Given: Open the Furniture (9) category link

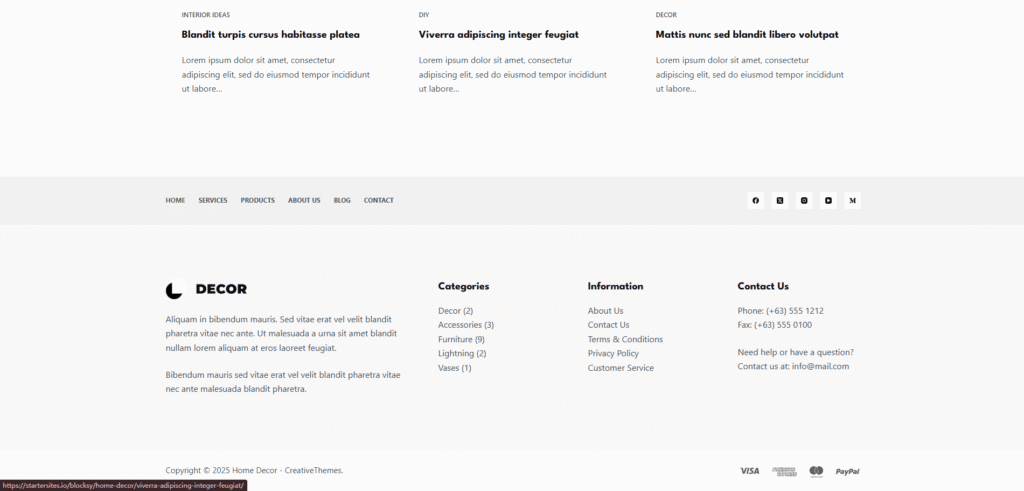Looking at the screenshot, I should click(x=461, y=340).
